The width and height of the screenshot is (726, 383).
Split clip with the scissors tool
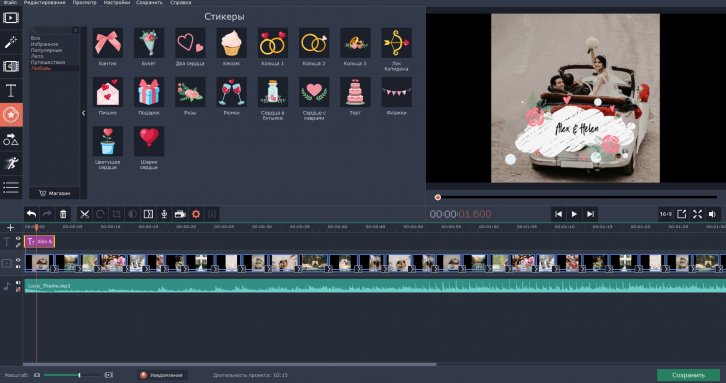pos(84,214)
